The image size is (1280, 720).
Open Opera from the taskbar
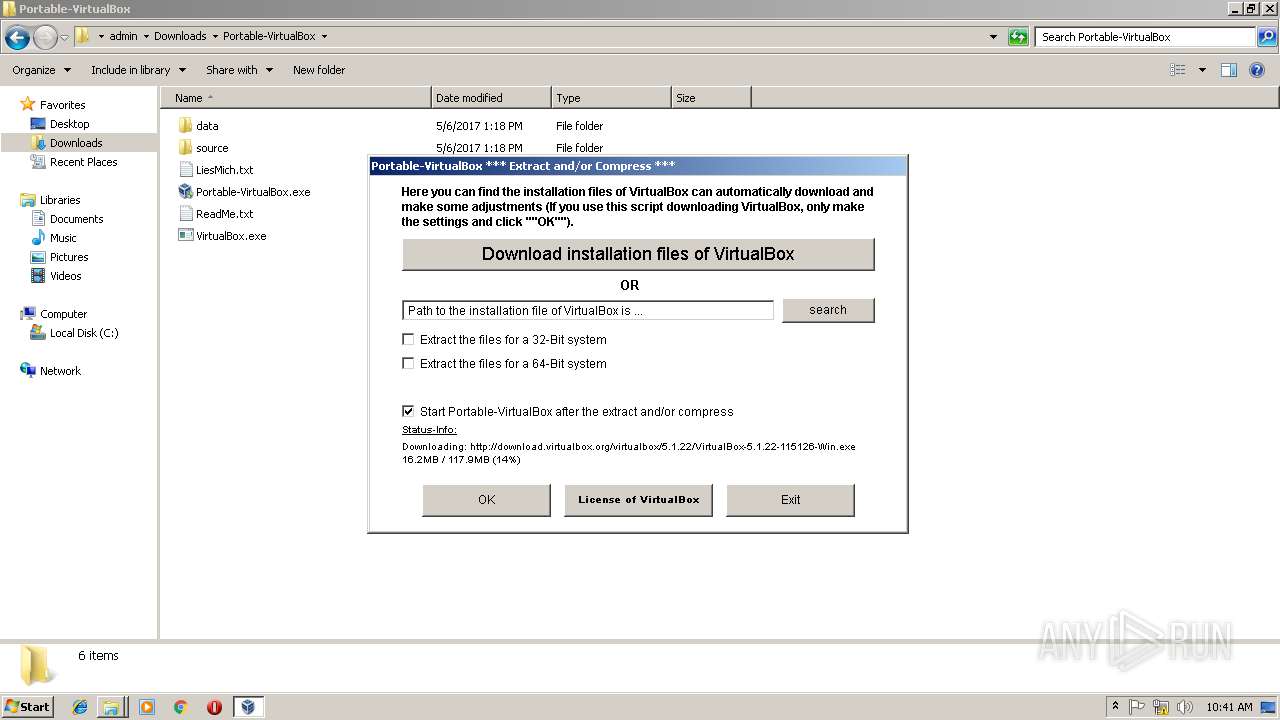point(214,707)
